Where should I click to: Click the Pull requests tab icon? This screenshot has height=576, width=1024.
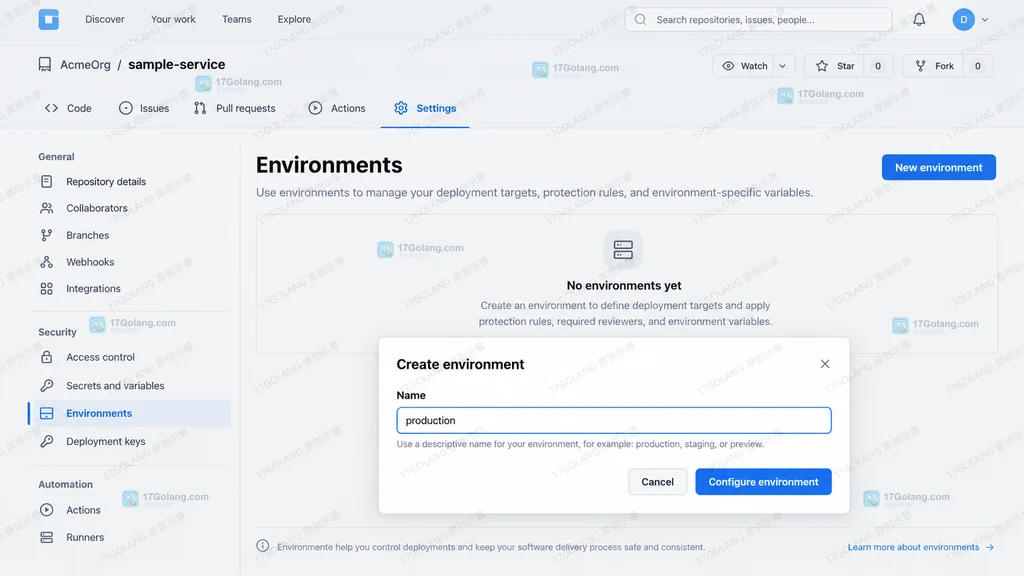click(200, 108)
